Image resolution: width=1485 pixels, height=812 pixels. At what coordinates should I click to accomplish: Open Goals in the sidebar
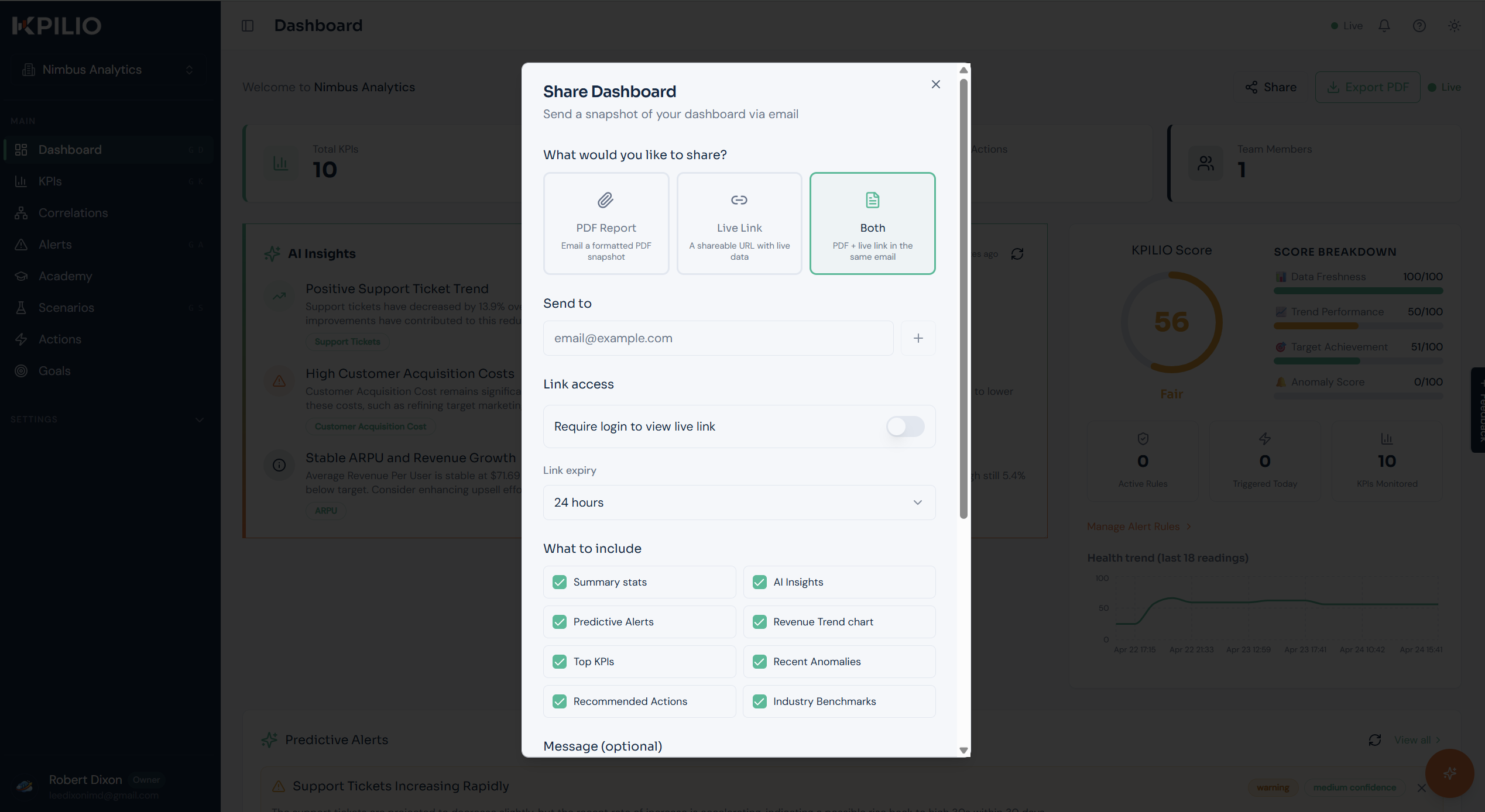click(109, 371)
